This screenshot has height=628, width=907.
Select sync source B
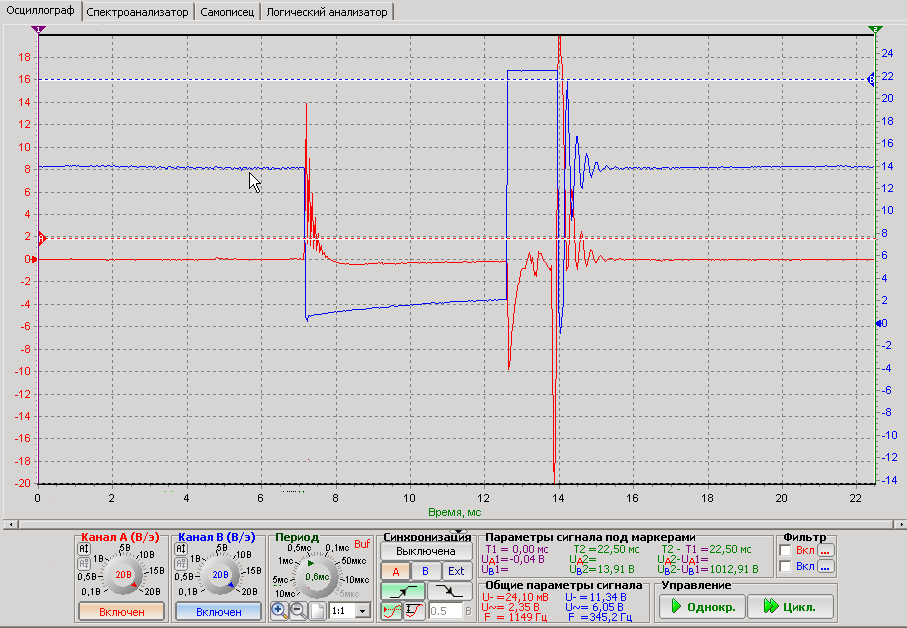coord(425,571)
